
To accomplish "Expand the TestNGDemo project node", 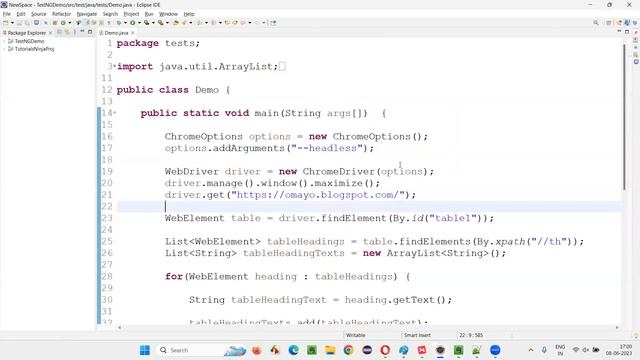I will 4,41.
